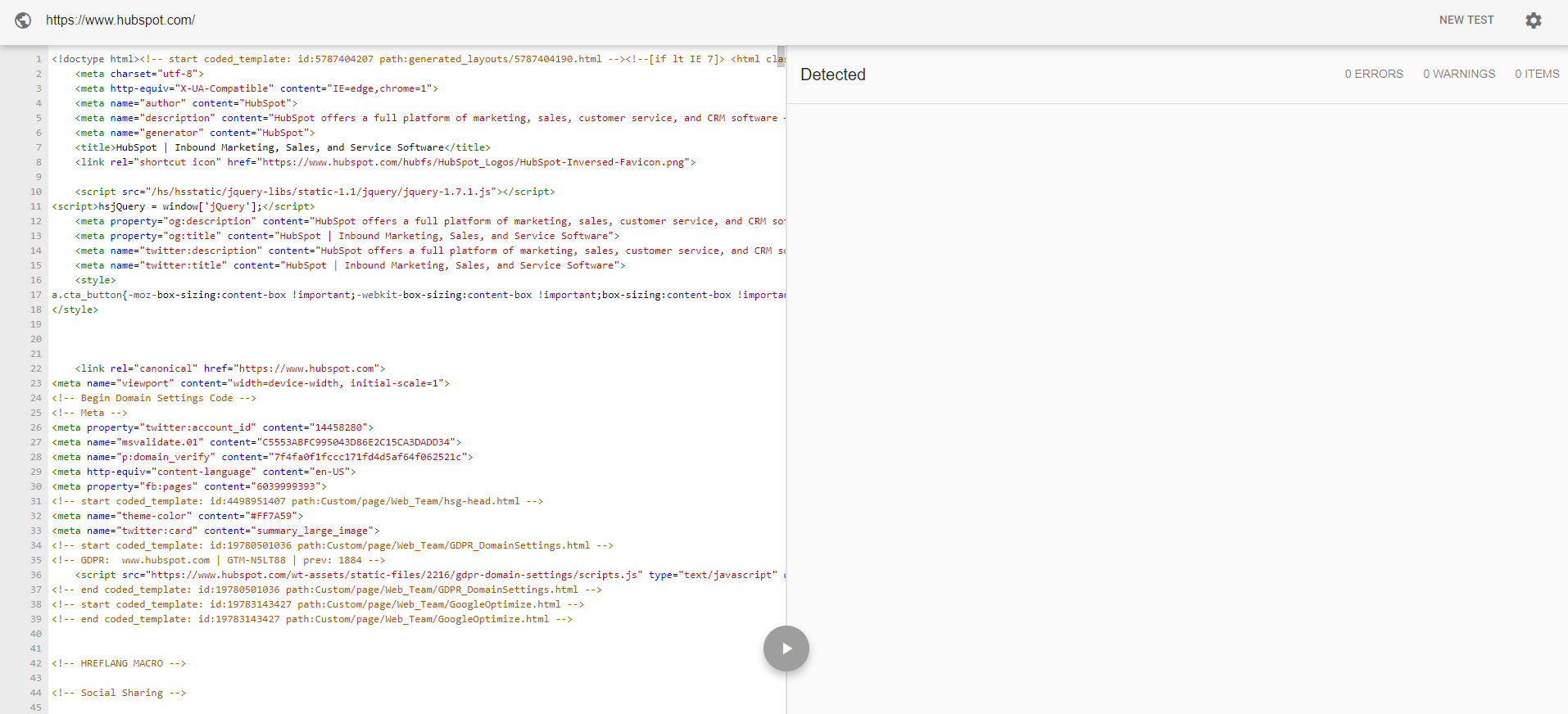Click the canonical link line

click(x=230, y=368)
